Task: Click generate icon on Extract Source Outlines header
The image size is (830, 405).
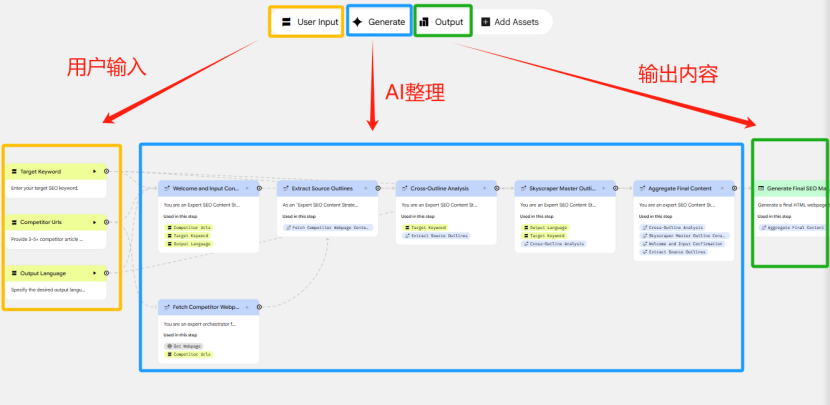Action: pyautogui.click(x=285, y=188)
